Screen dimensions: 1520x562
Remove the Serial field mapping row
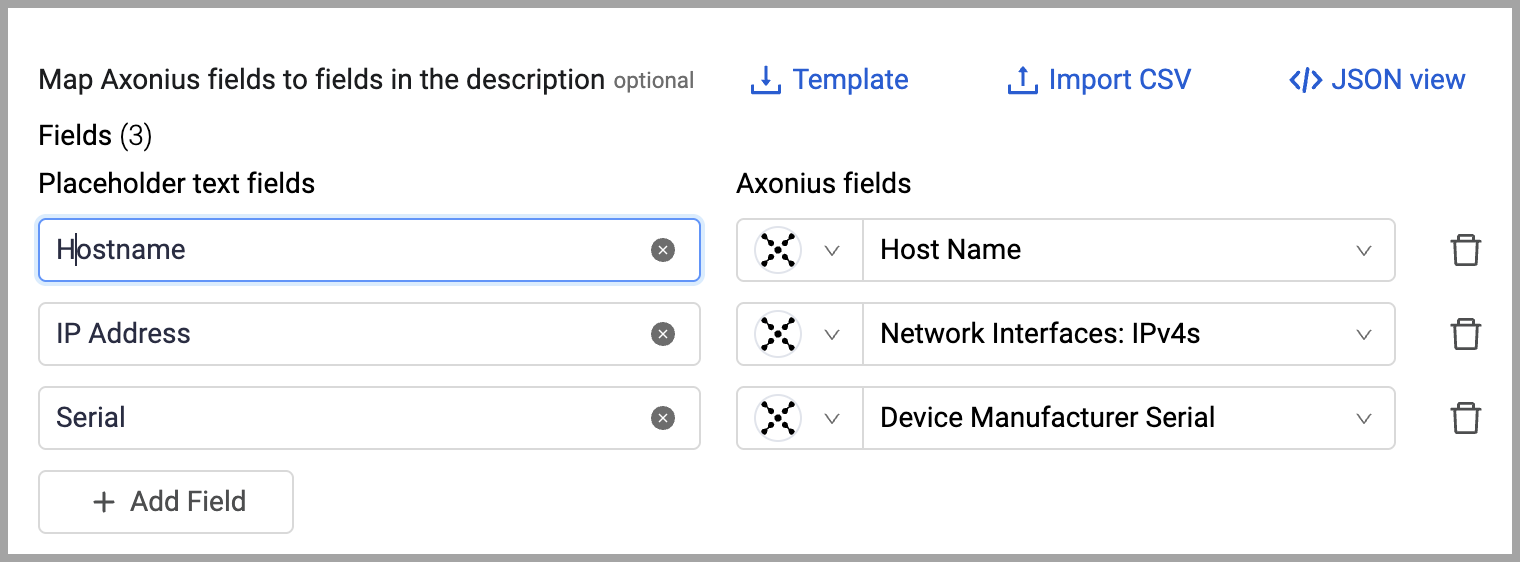(1465, 418)
